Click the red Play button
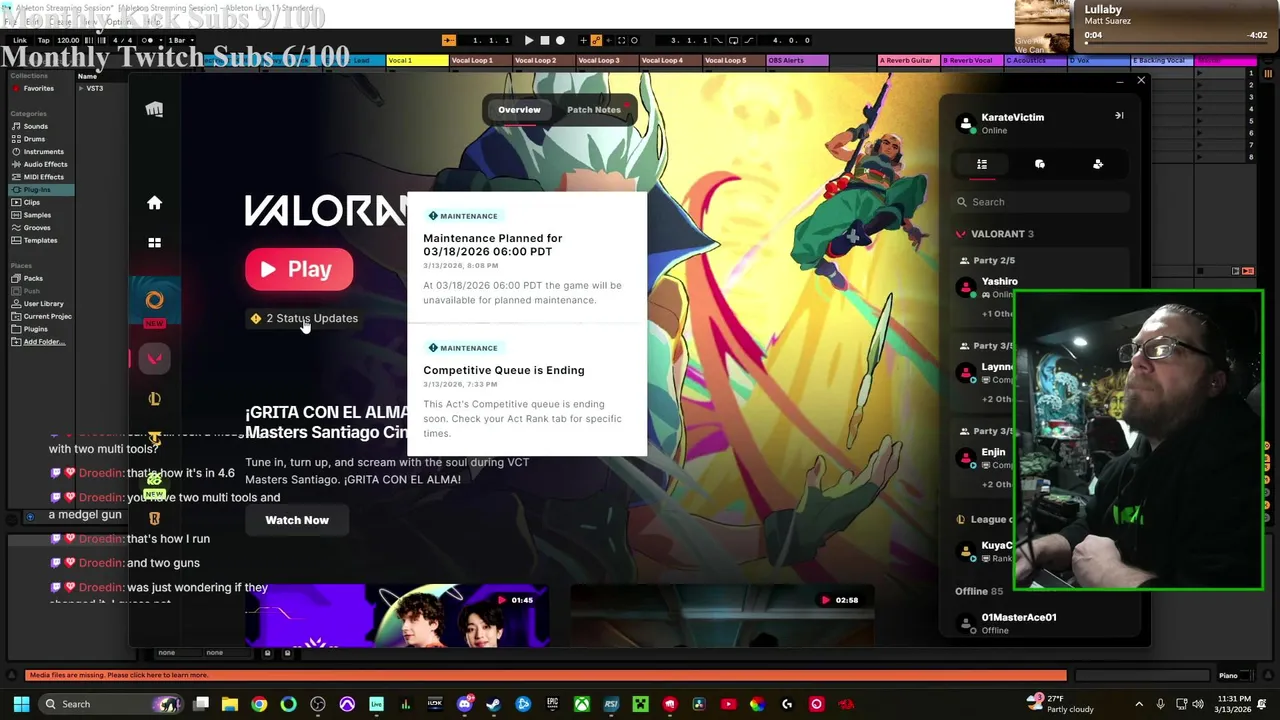 click(x=299, y=269)
